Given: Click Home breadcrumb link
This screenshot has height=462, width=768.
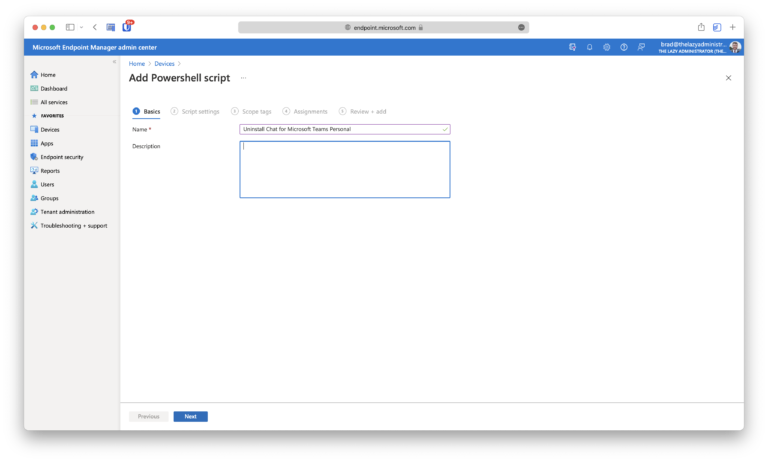Looking at the screenshot, I should point(137,64).
